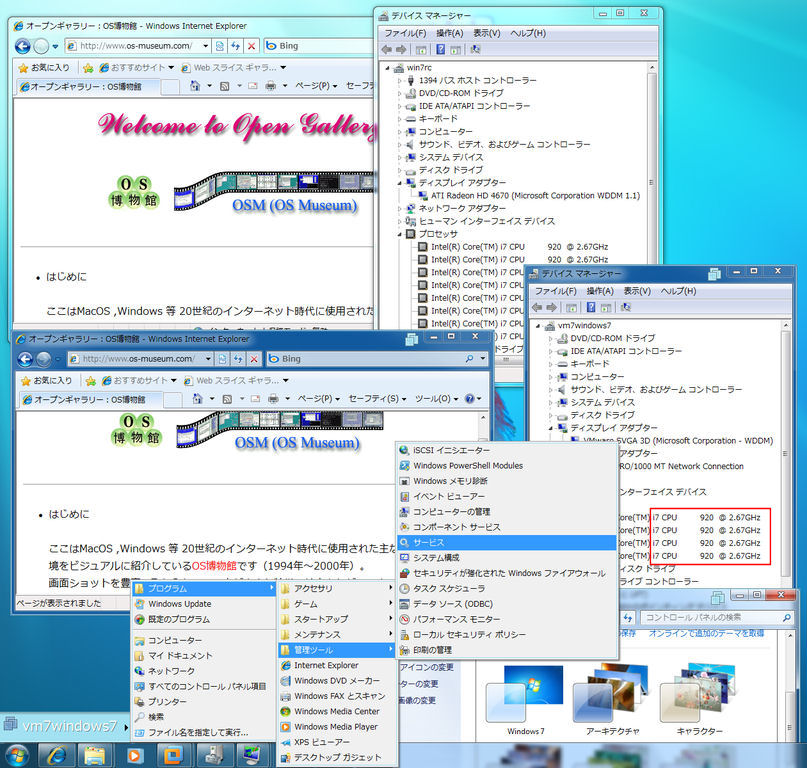Image resolution: width=807 pixels, height=768 pixels.
Task: Click print icon in front IE command bar
Action: point(273,398)
